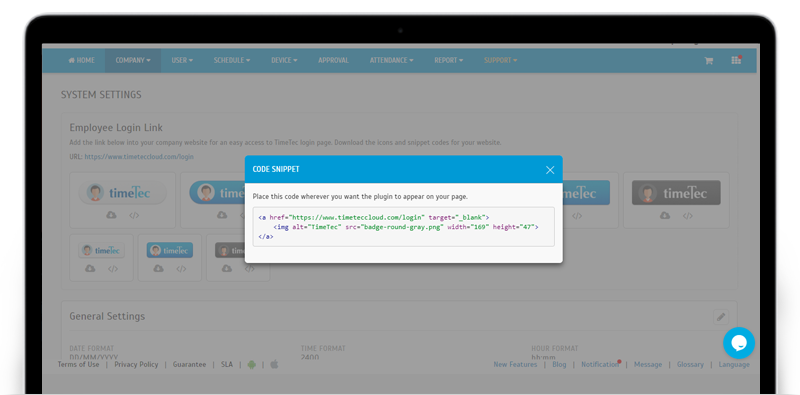
Task: Expand the SCHEDULE dropdown menu
Action: tap(232, 60)
